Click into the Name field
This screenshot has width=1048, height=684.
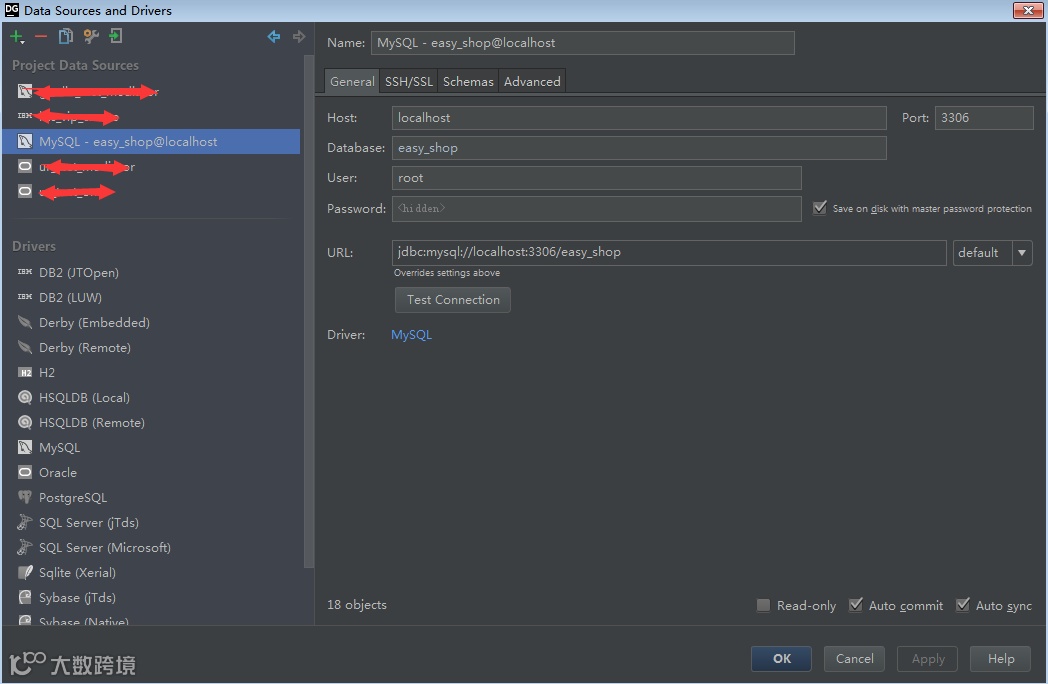tap(583, 43)
